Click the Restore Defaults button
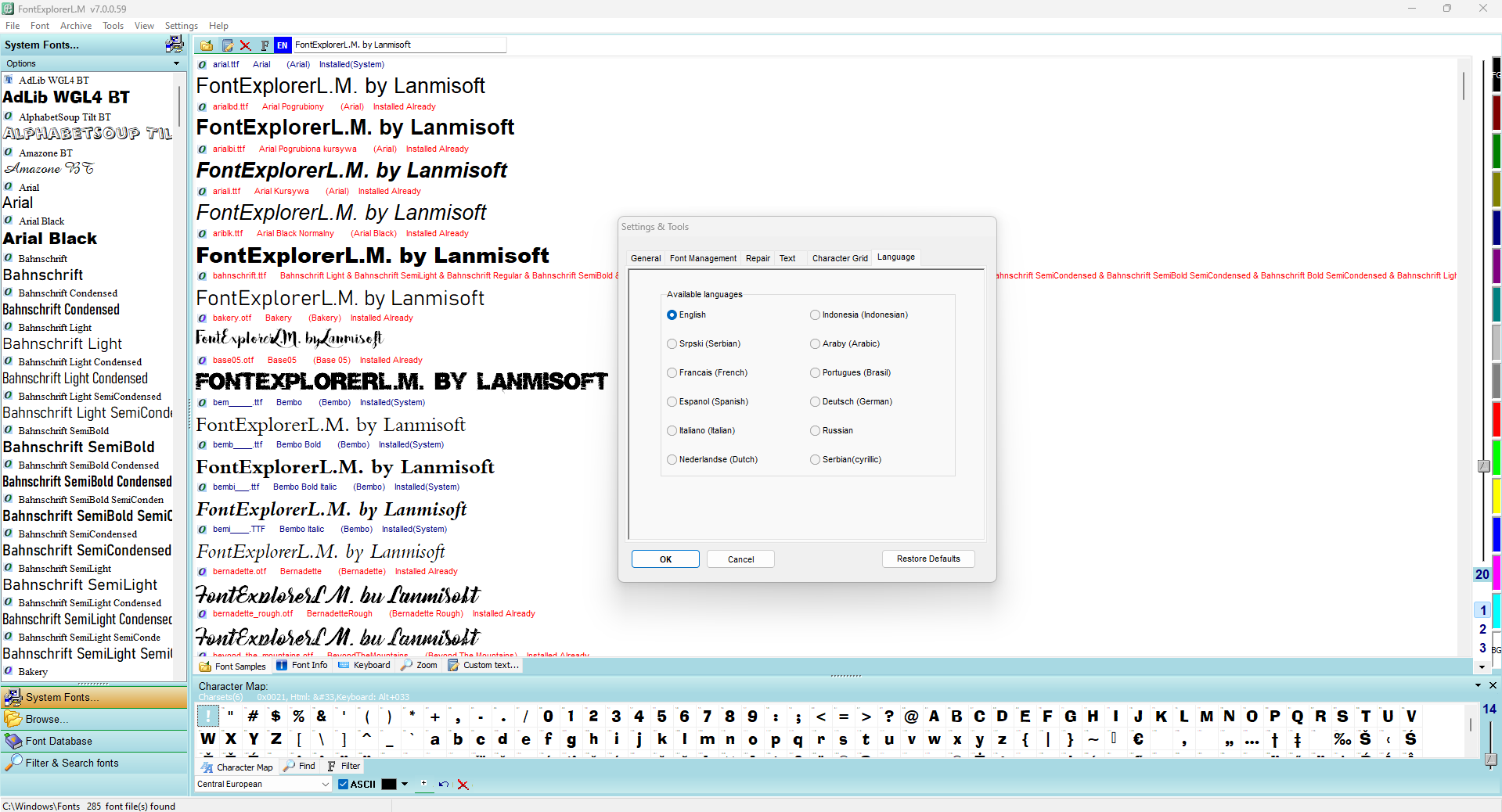Viewport: 1502px width, 812px height. pyautogui.click(x=928, y=559)
